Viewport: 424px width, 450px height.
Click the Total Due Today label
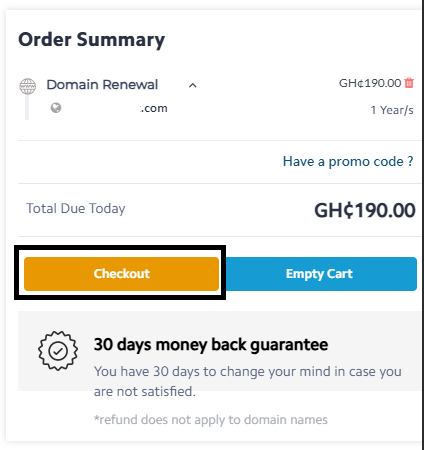coord(76,209)
